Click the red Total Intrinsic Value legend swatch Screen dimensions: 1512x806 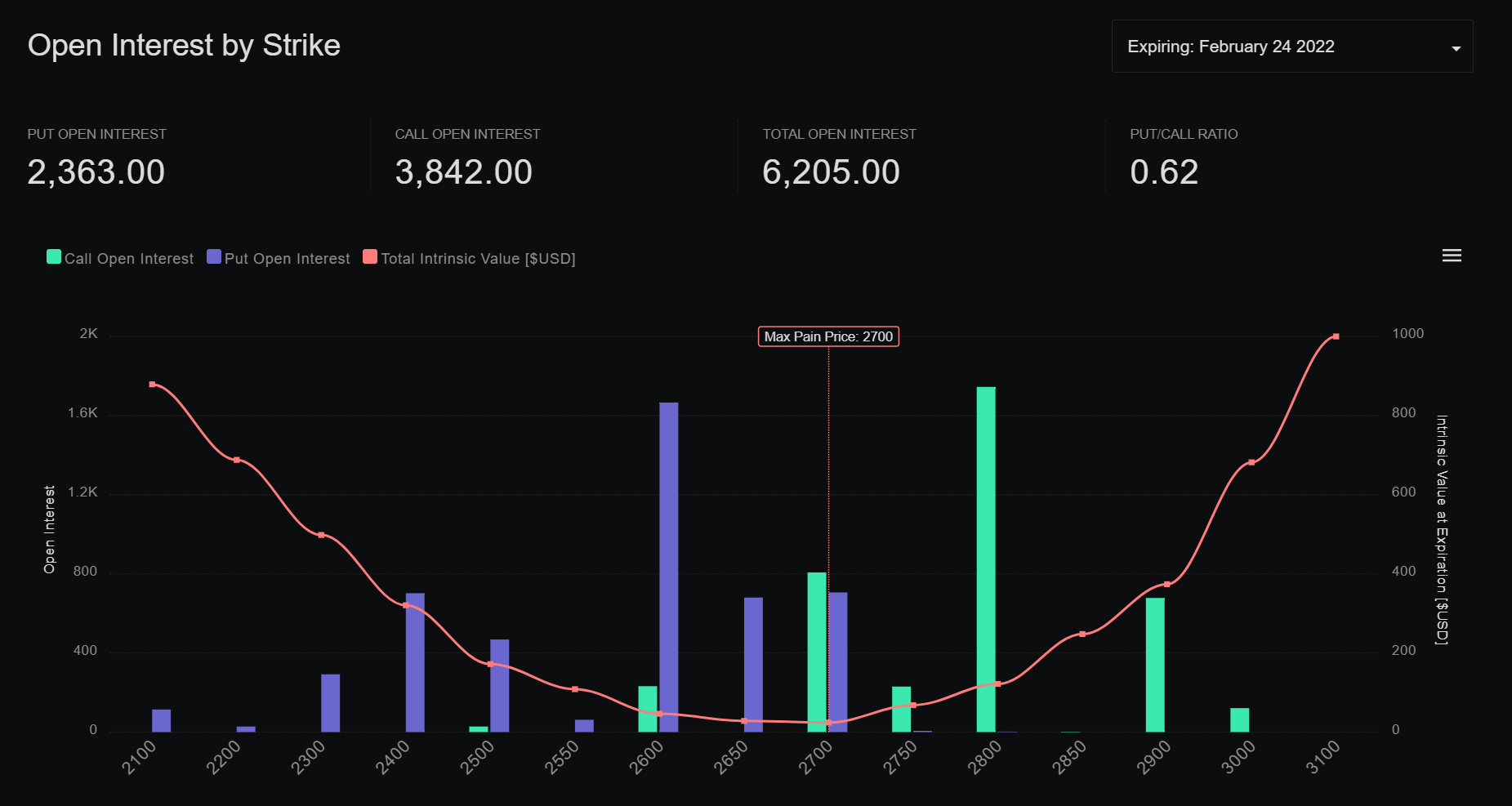coord(370,257)
